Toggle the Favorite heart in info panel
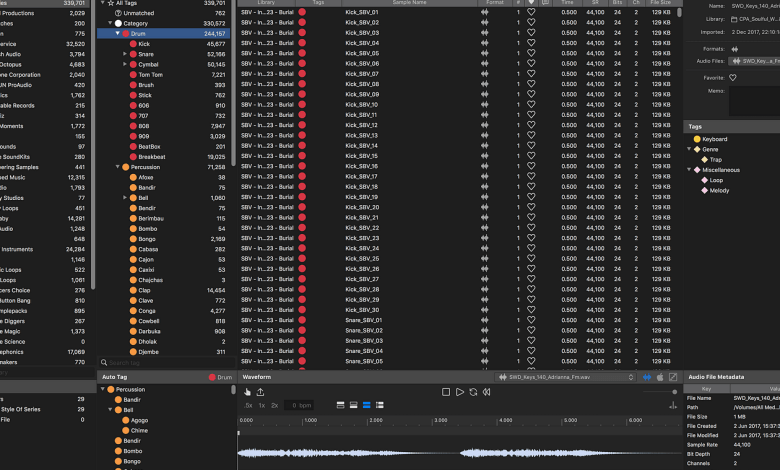The width and height of the screenshot is (780, 470). pyautogui.click(x=733, y=78)
